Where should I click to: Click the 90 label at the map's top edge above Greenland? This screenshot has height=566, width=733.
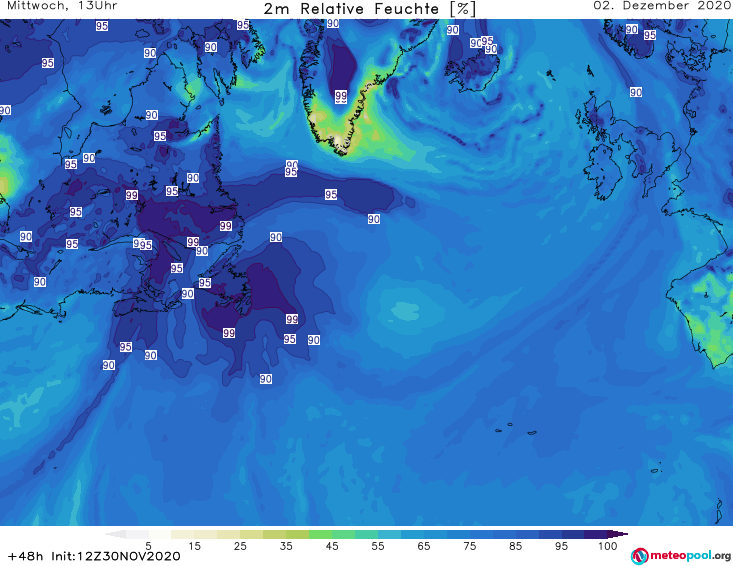[333, 23]
